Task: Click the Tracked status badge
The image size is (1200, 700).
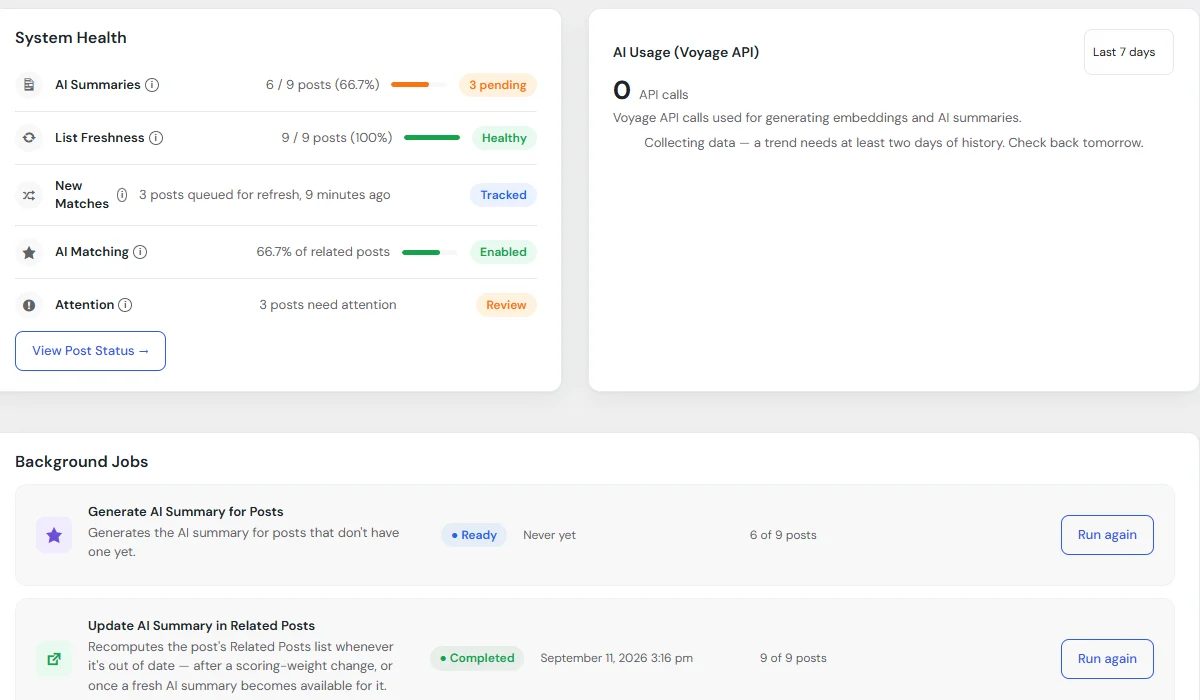Action: pyautogui.click(x=503, y=195)
